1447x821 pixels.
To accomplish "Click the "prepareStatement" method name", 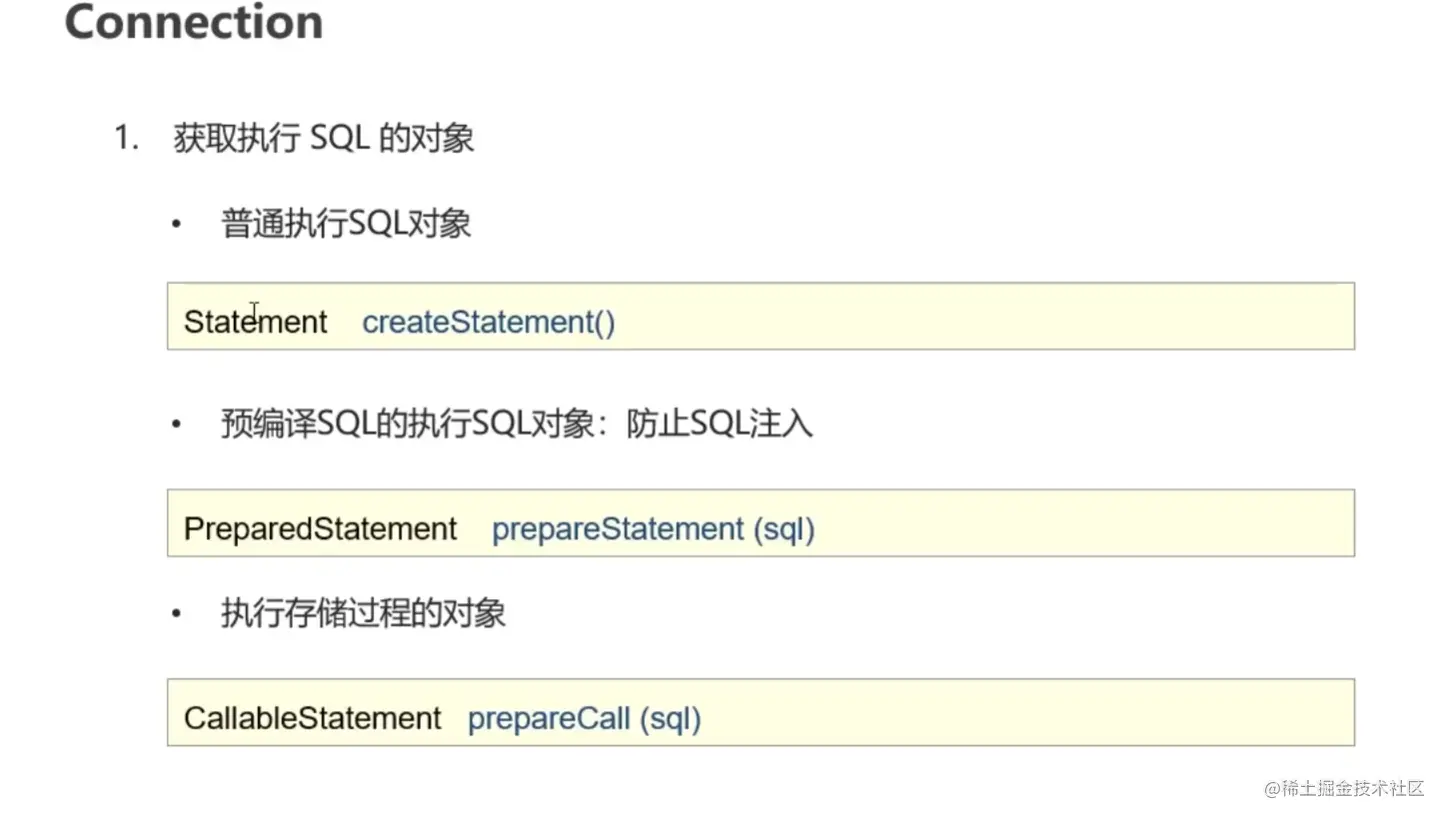I will point(618,529).
